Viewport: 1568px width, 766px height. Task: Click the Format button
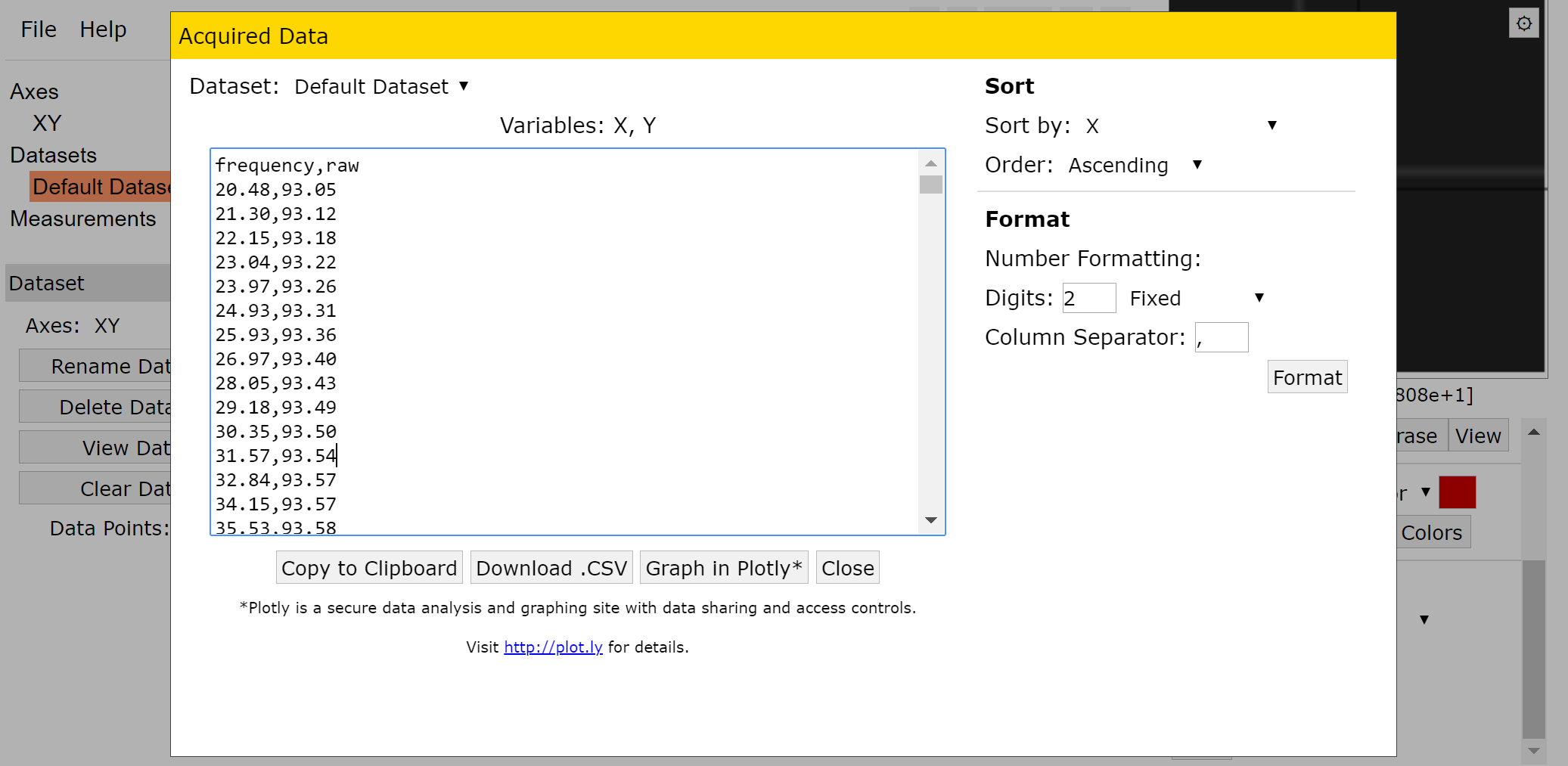pyautogui.click(x=1307, y=377)
